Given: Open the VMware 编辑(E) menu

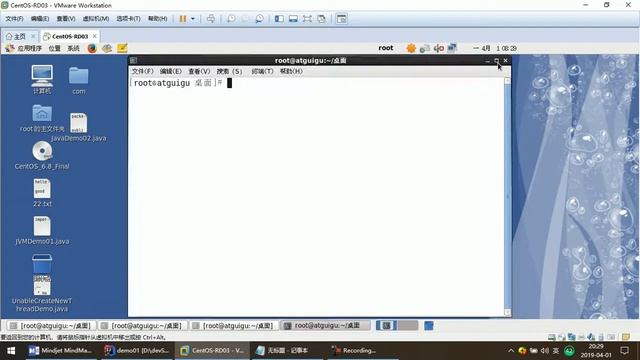Looking at the screenshot, I should pos(40,19).
